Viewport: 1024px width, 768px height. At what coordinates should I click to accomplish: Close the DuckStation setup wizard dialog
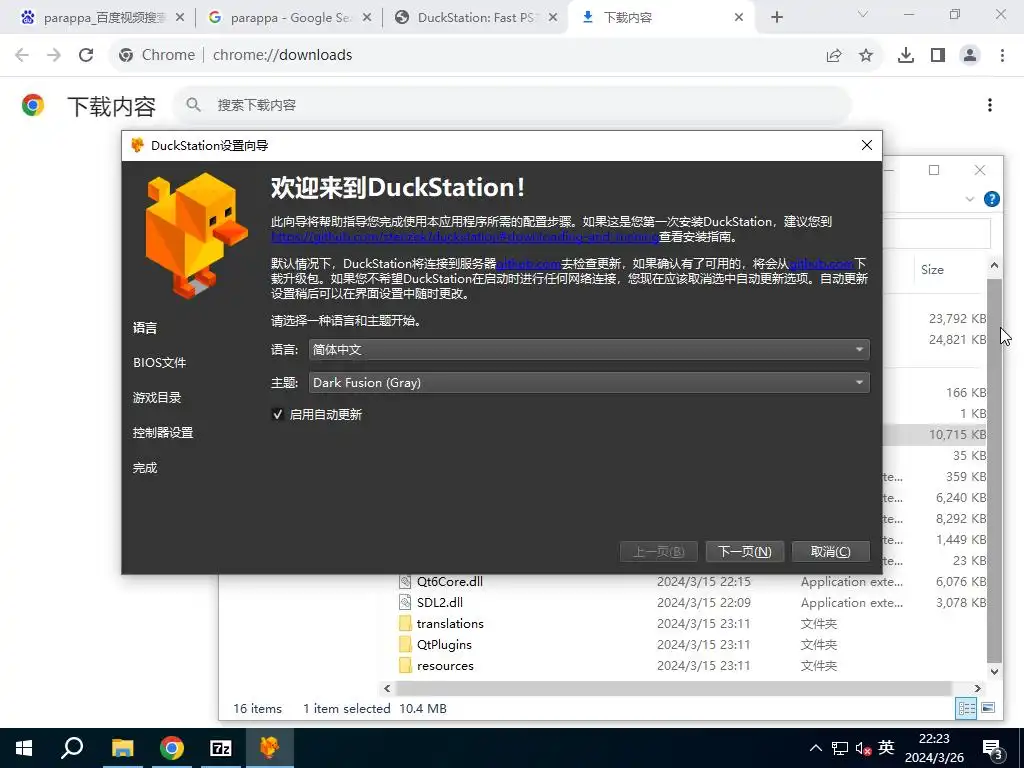[x=867, y=145]
